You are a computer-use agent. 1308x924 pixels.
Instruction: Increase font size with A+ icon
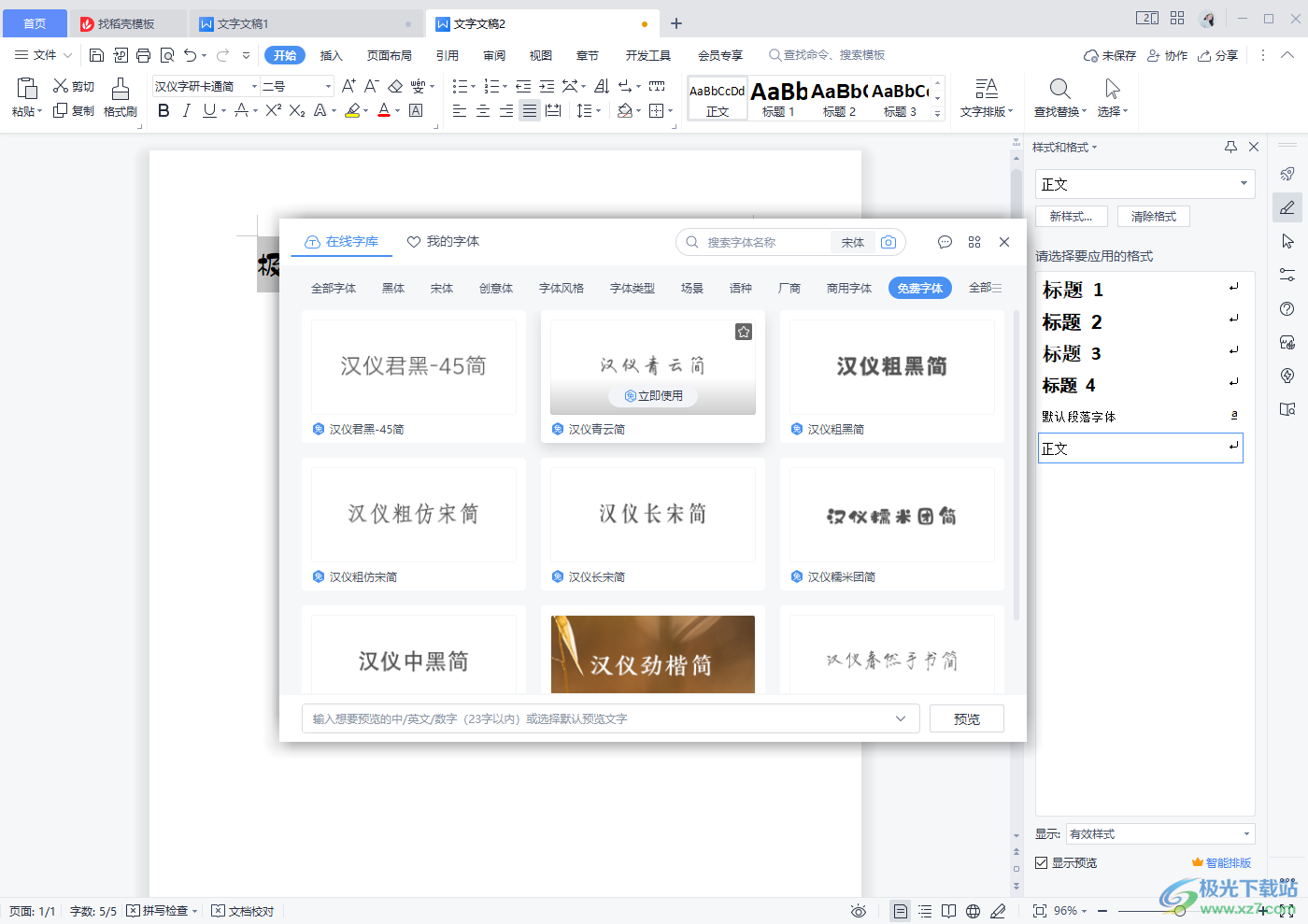[348, 86]
